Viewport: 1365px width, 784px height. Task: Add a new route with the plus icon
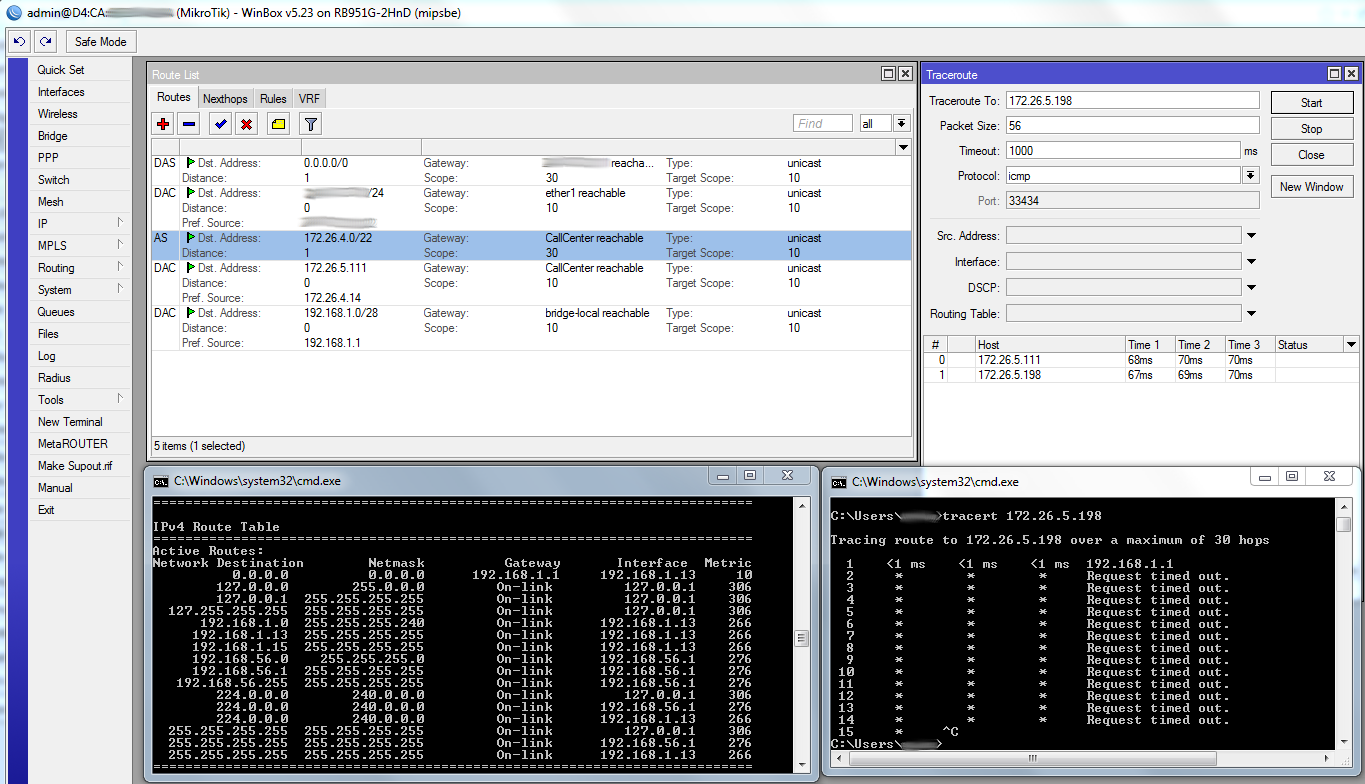(x=163, y=124)
